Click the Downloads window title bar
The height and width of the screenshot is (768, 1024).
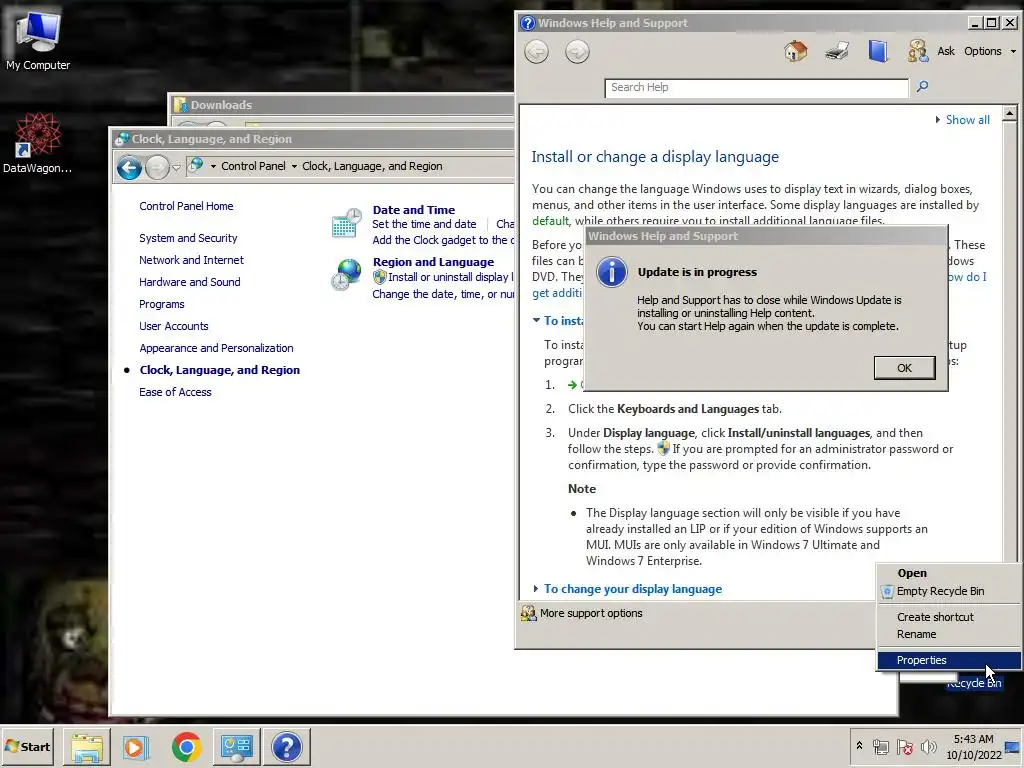(343, 104)
